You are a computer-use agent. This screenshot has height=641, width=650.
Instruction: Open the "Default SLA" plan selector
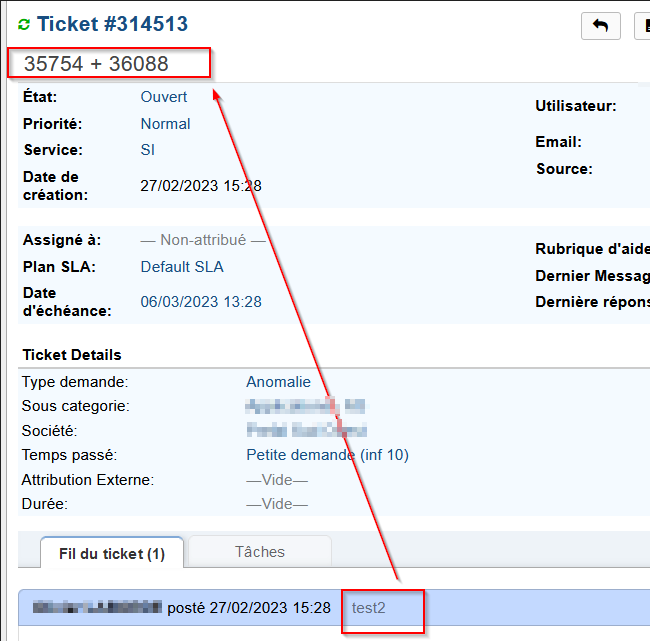point(182,267)
